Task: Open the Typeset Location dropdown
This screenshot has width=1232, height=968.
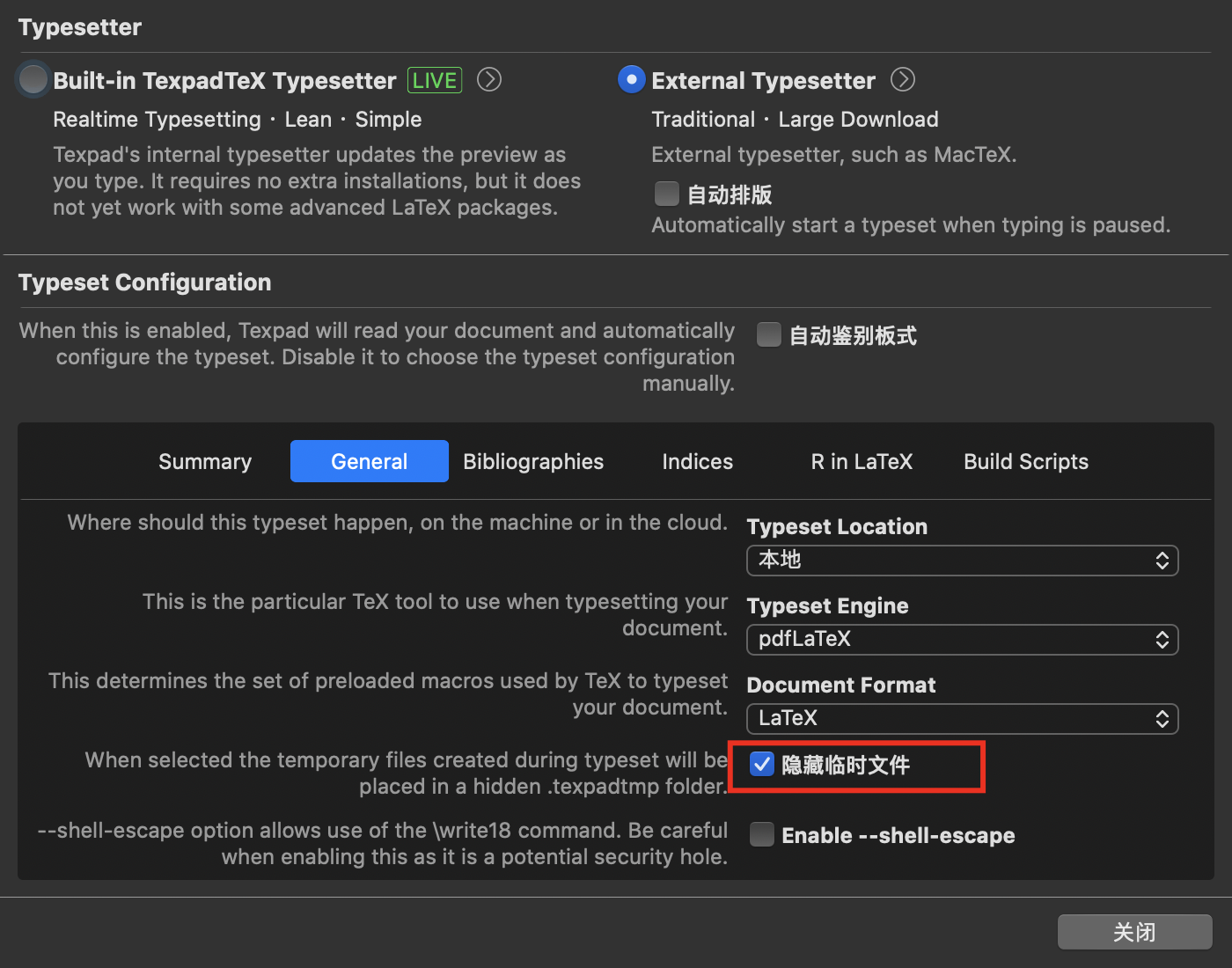Action: 962,561
